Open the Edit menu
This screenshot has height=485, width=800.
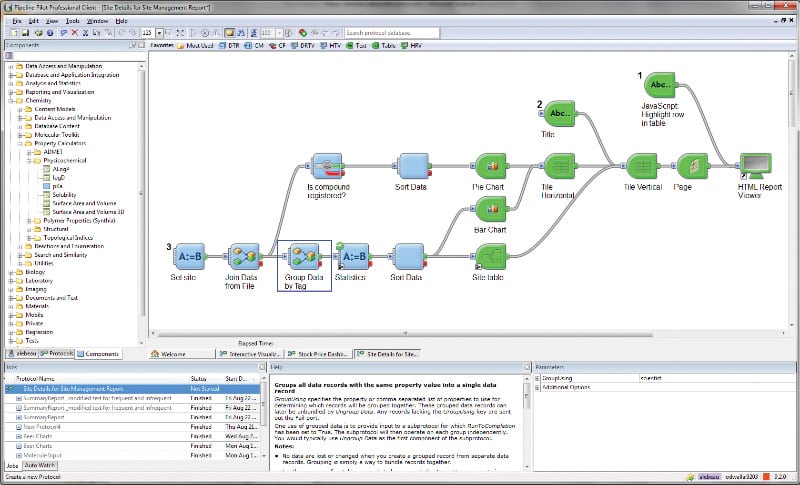pyautogui.click(x=34, y=21)
